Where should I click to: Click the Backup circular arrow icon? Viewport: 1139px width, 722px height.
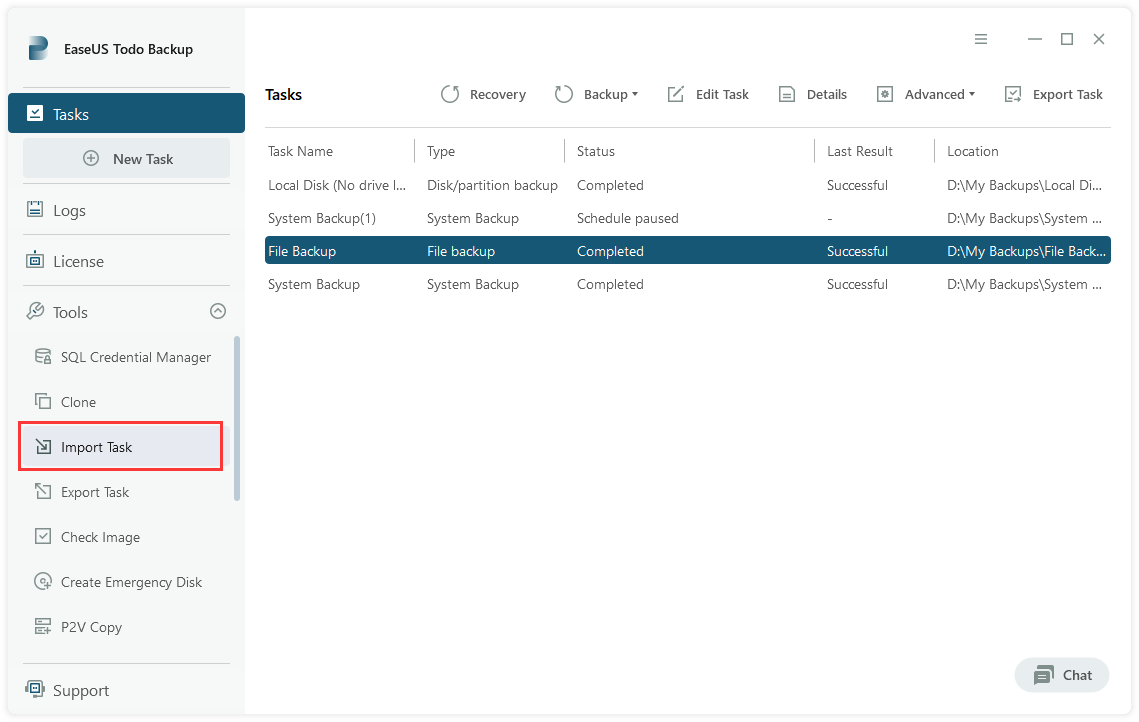[564, 94]
